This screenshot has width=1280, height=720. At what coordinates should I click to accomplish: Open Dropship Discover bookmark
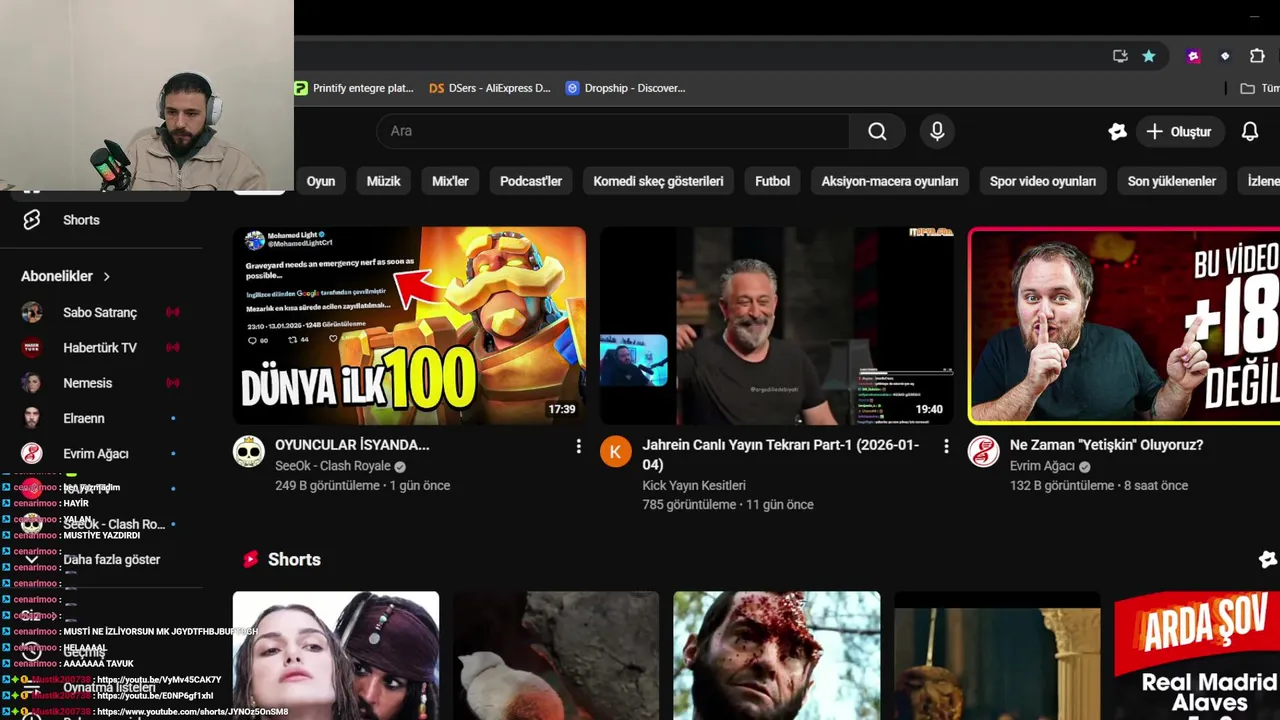click(625, 88)
